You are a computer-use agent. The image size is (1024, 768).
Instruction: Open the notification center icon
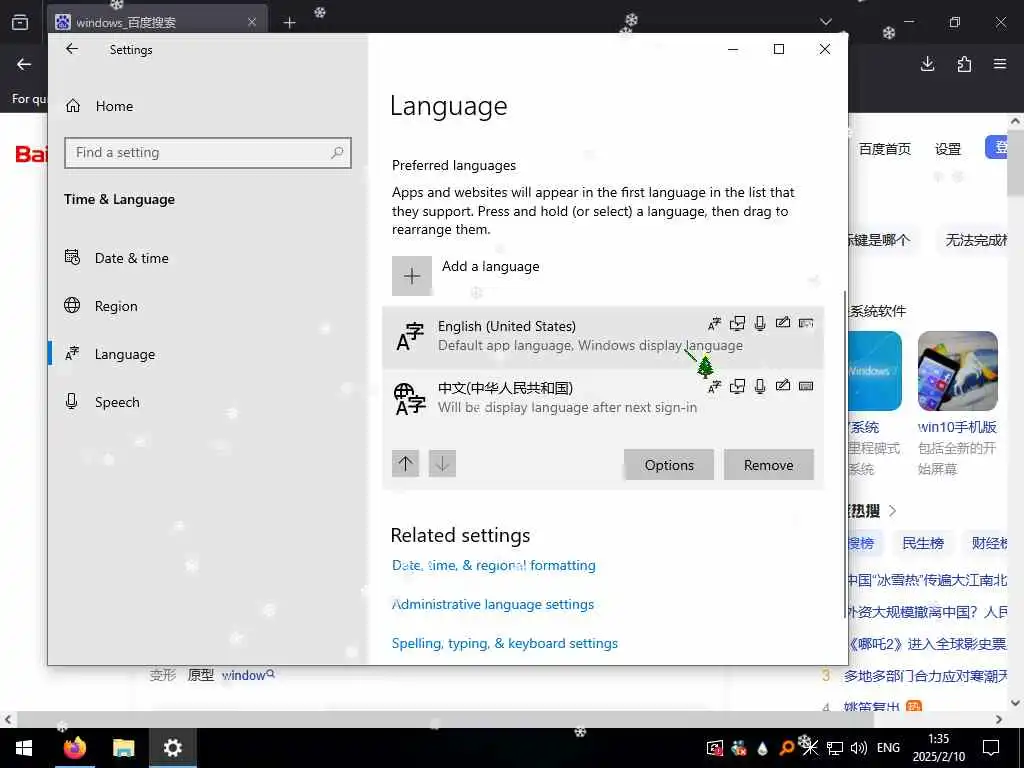point(991,748)
